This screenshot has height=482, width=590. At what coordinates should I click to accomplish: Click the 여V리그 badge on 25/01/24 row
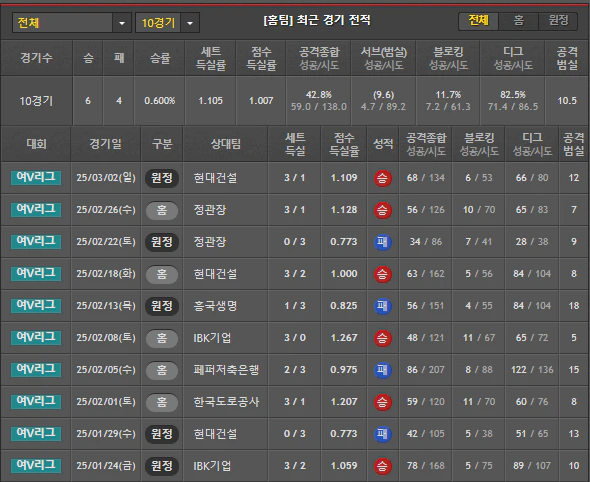(x=36, y=465)
